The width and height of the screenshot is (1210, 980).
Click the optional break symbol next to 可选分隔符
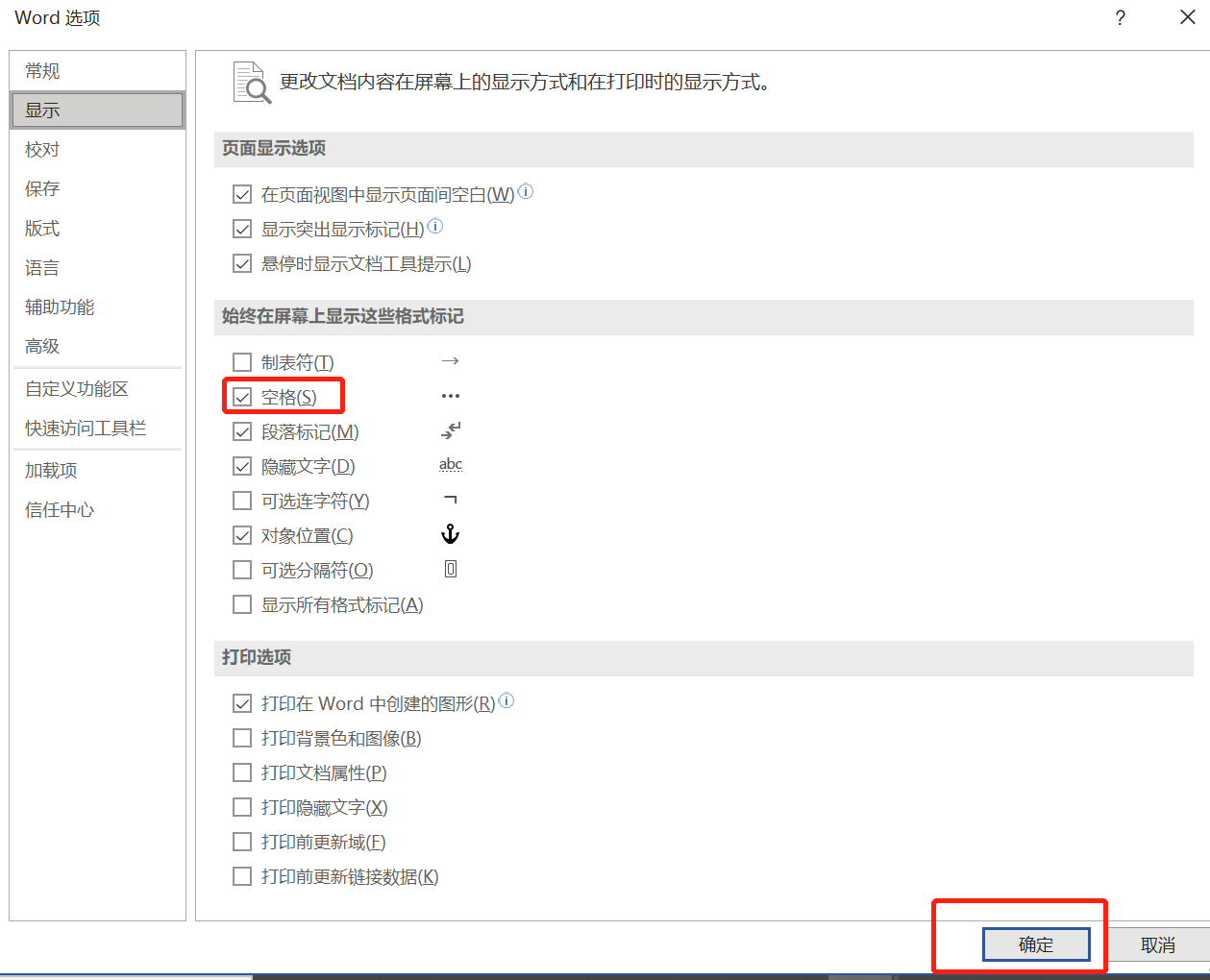(x=451, y=569)
